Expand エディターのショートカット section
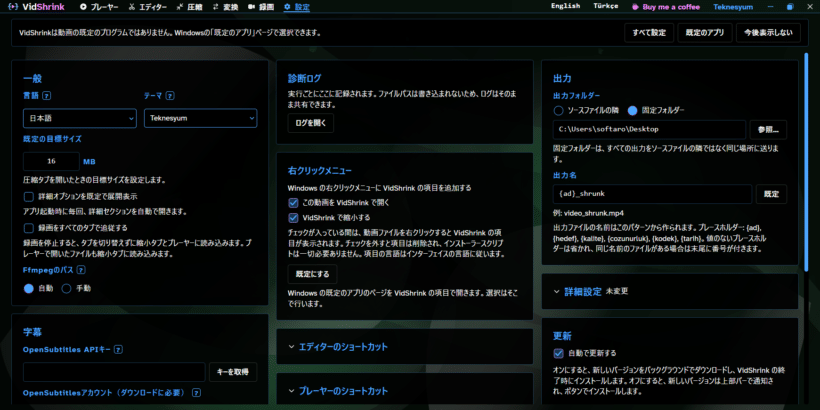The image size is (820, 410). [x=404, y=347]
